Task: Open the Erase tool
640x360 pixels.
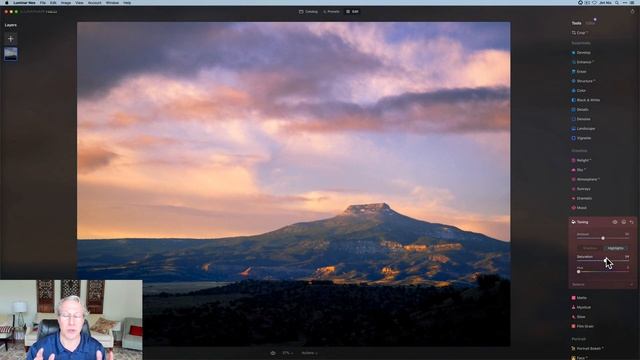Action: click(x=579, y=71)
